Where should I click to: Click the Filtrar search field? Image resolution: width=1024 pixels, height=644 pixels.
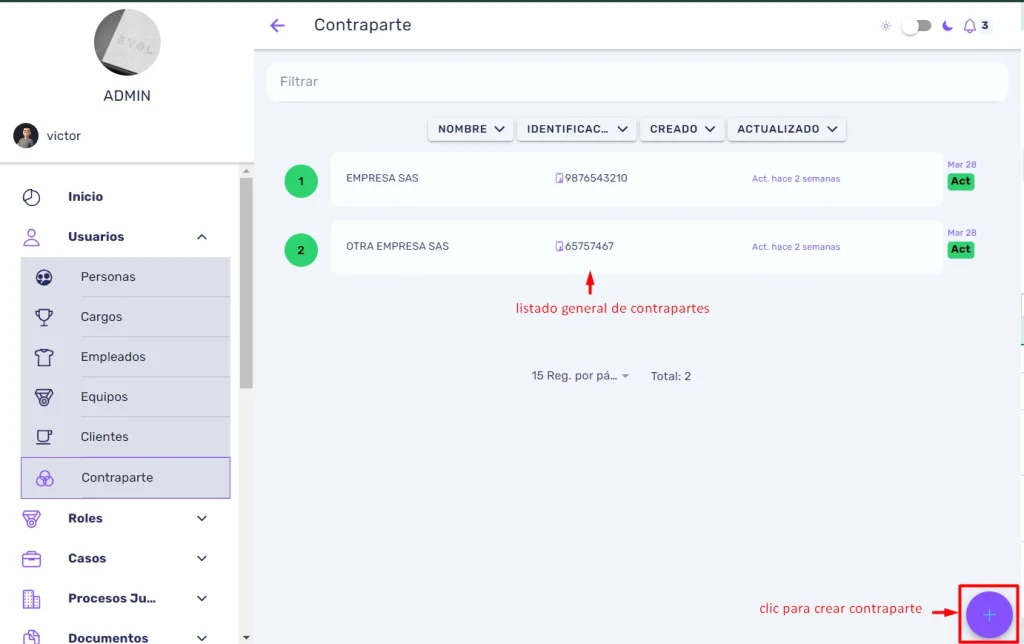[637, 82]
